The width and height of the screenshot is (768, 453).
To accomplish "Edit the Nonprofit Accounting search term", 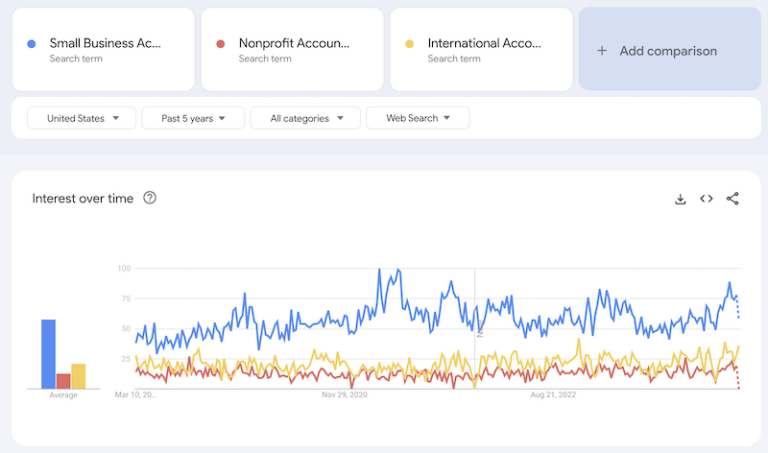I will click(293, 44).
